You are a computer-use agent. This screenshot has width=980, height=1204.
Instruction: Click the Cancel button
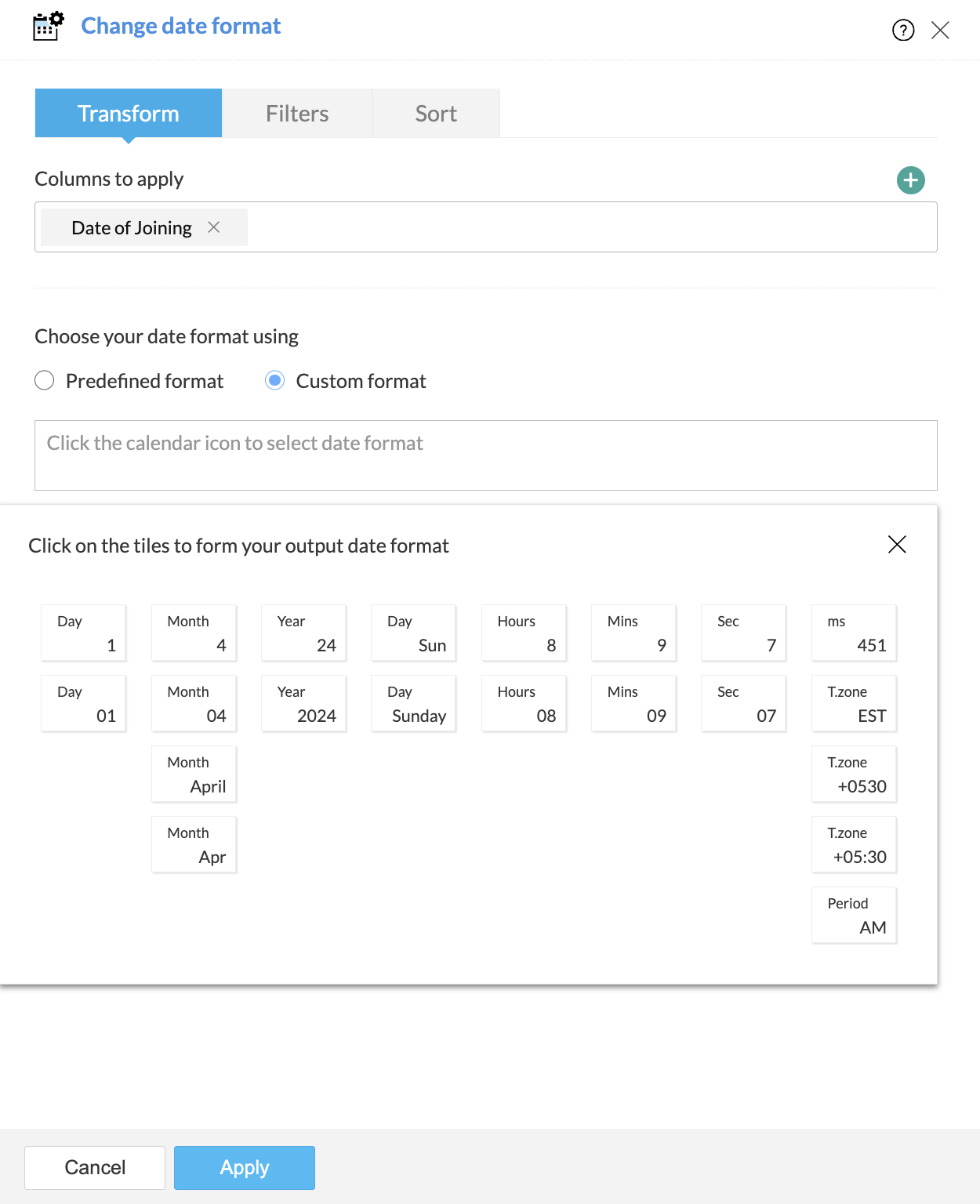tap(95, 1167)
